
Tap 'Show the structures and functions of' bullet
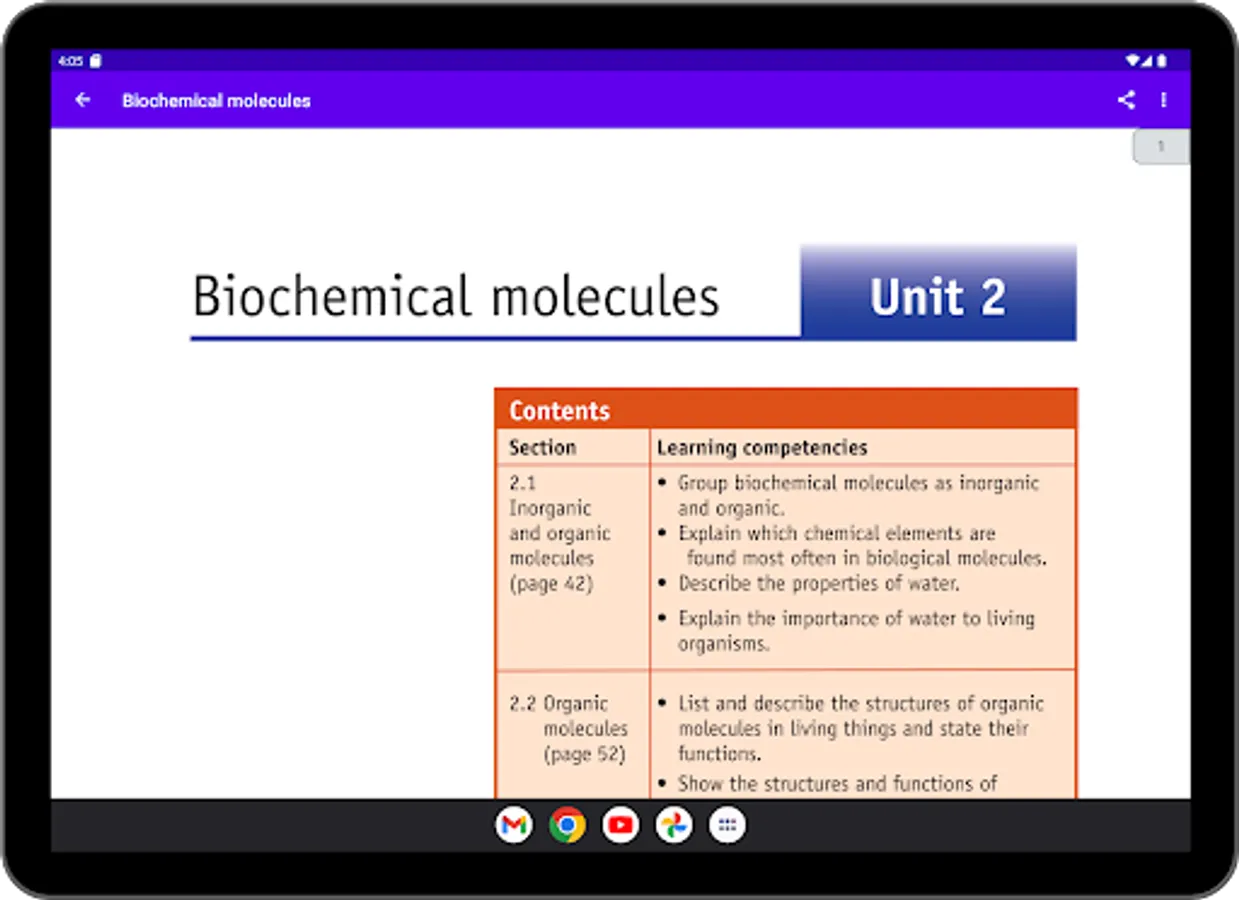click(828, 784)
